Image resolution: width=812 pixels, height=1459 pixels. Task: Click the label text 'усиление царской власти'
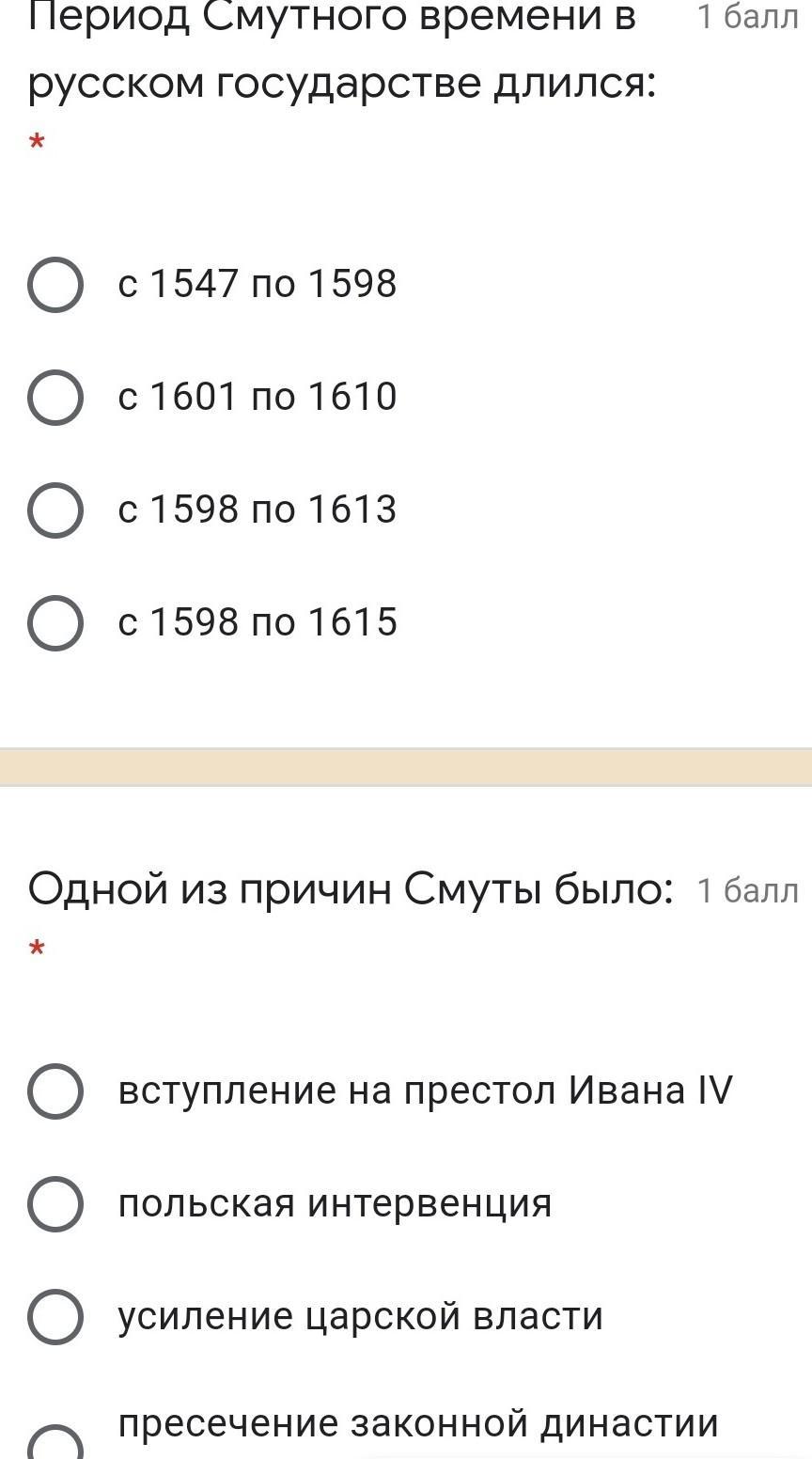click(360, 1316)
